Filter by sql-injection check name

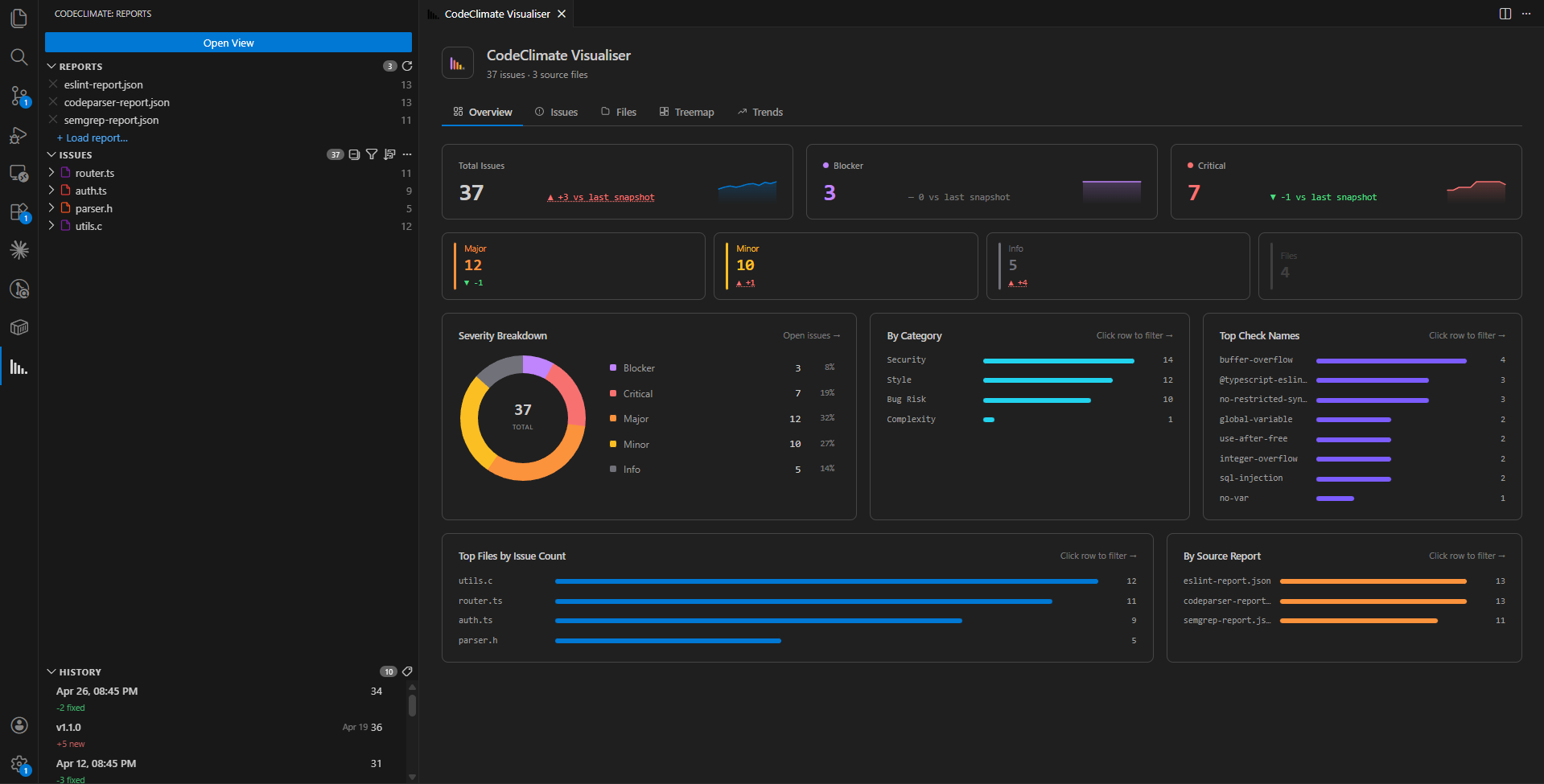[1362, 478]
